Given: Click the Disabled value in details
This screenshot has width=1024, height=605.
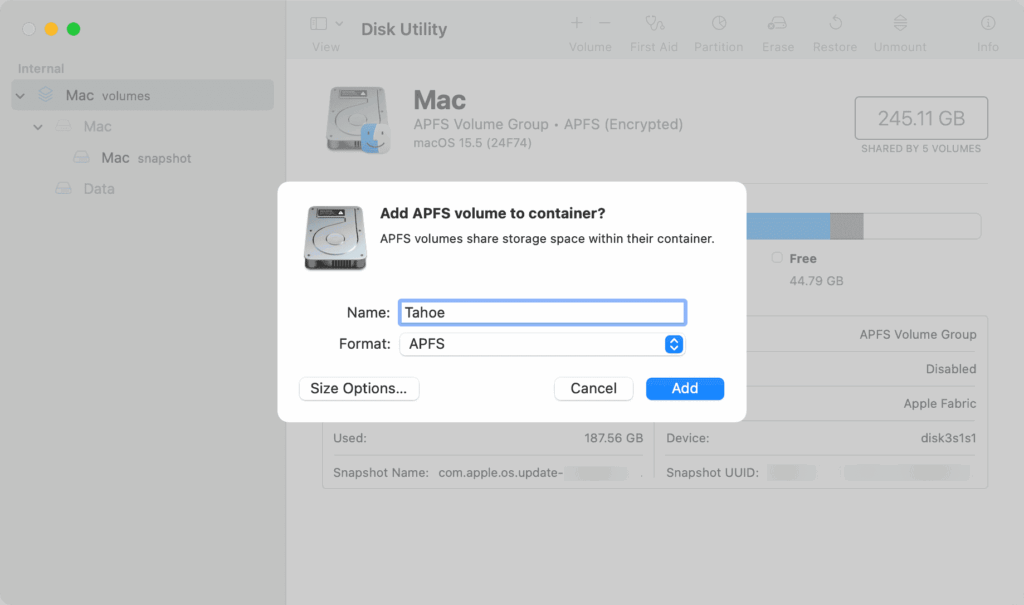Looking at the screenshot, I should click(x=950, y=369).
